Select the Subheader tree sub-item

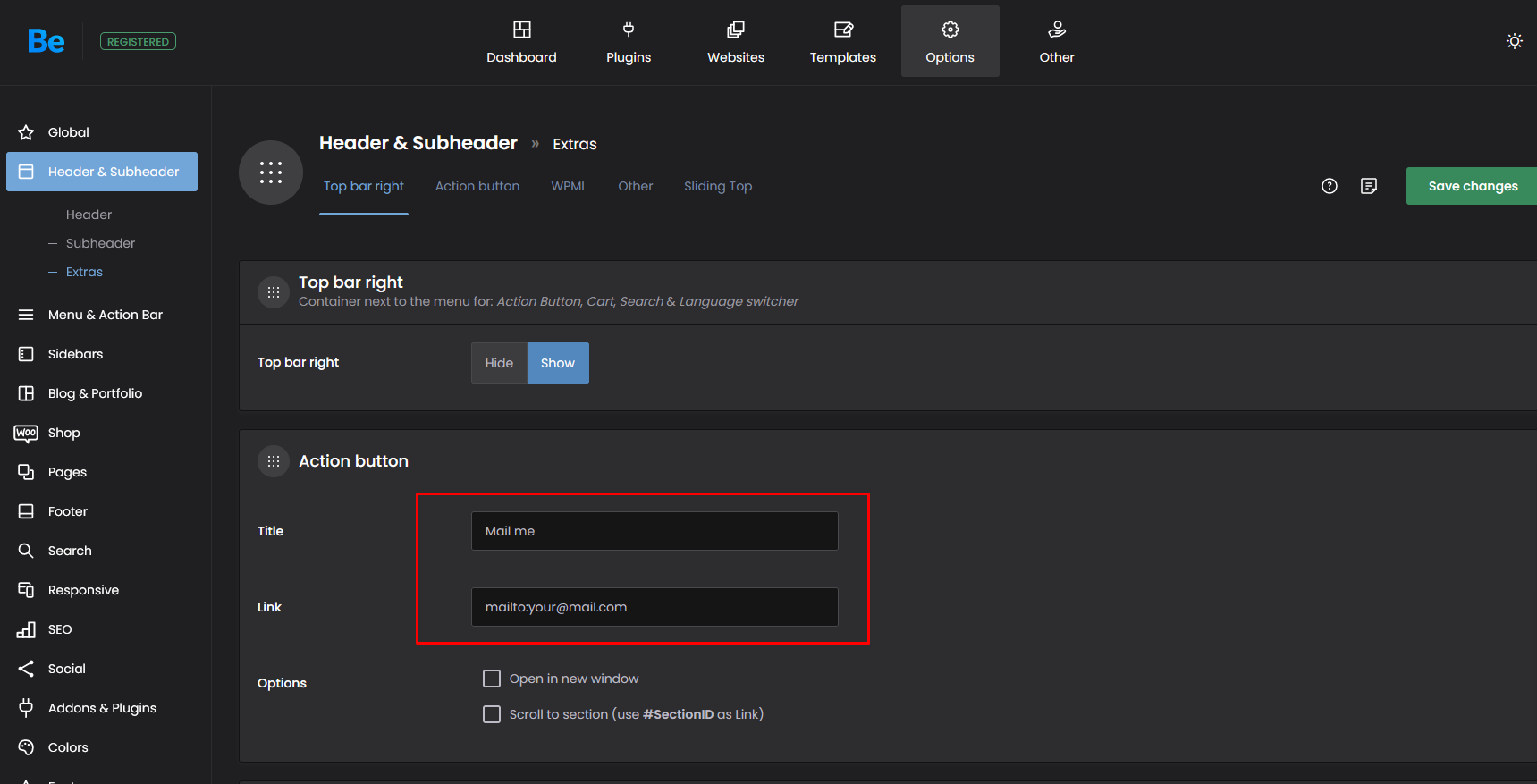[x=100, y=243]
